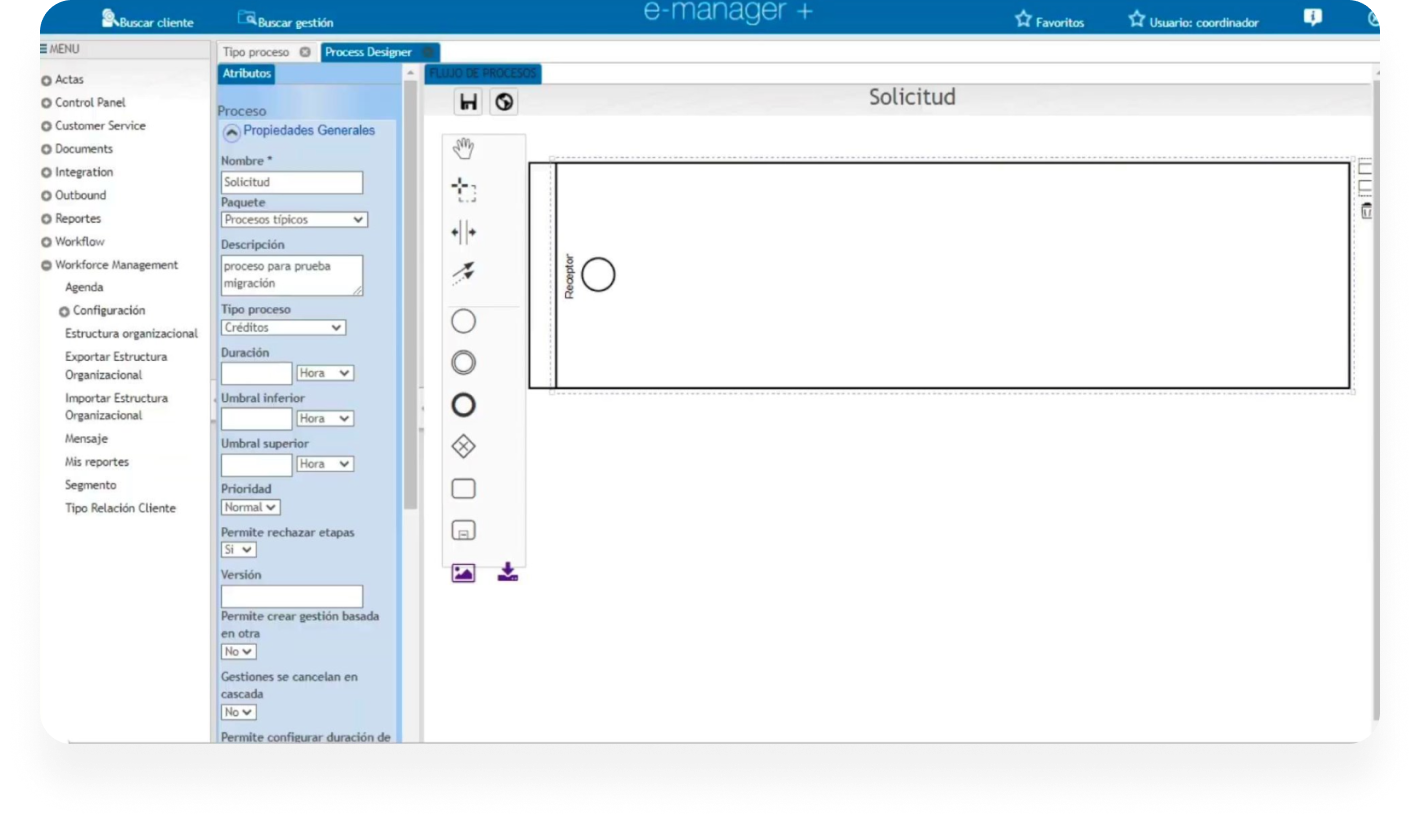Click the Nombre input field
This screenshot has height=824, width=1420.
point(291,183)
